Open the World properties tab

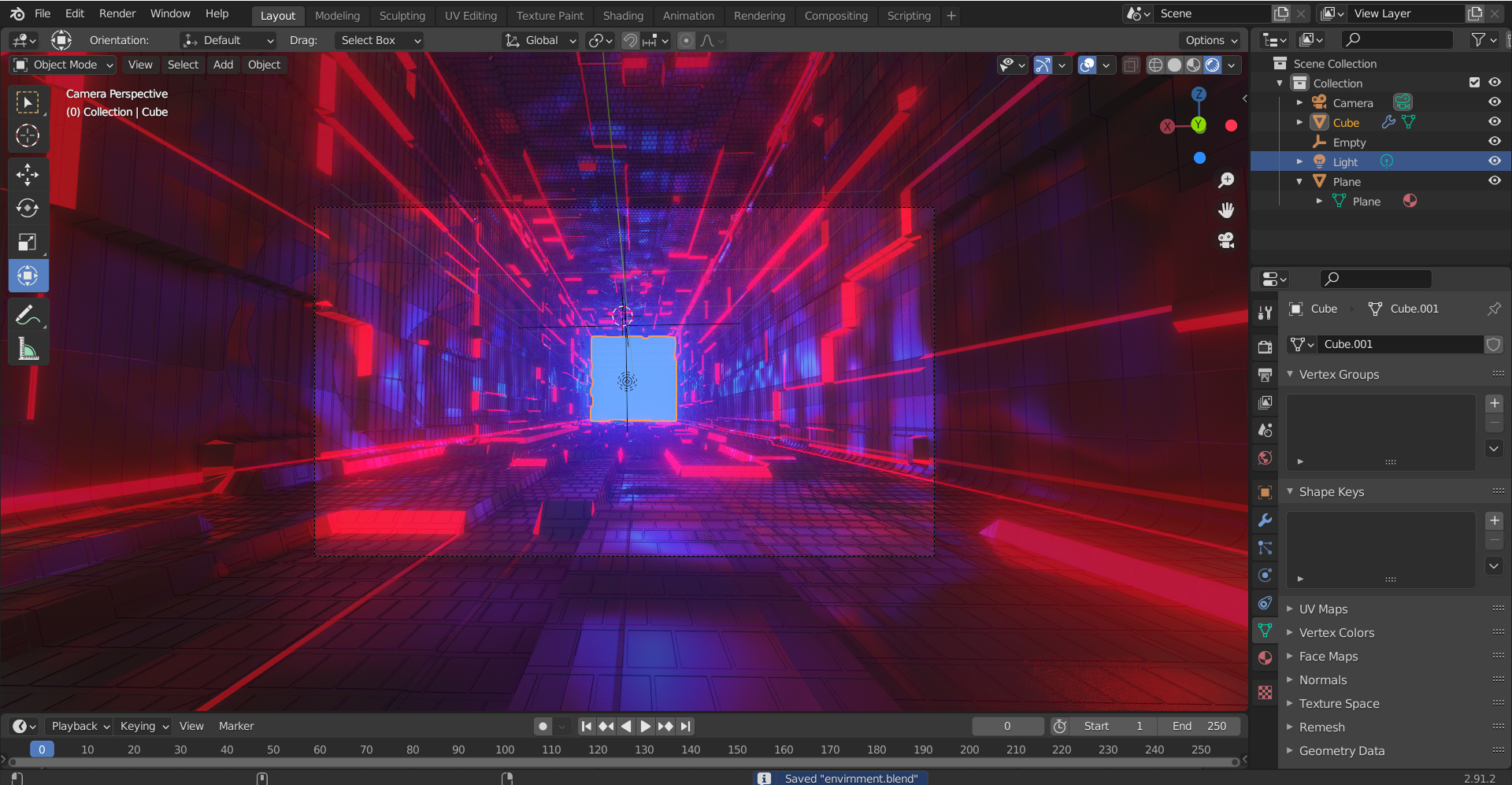click(x=1265, y=457)
